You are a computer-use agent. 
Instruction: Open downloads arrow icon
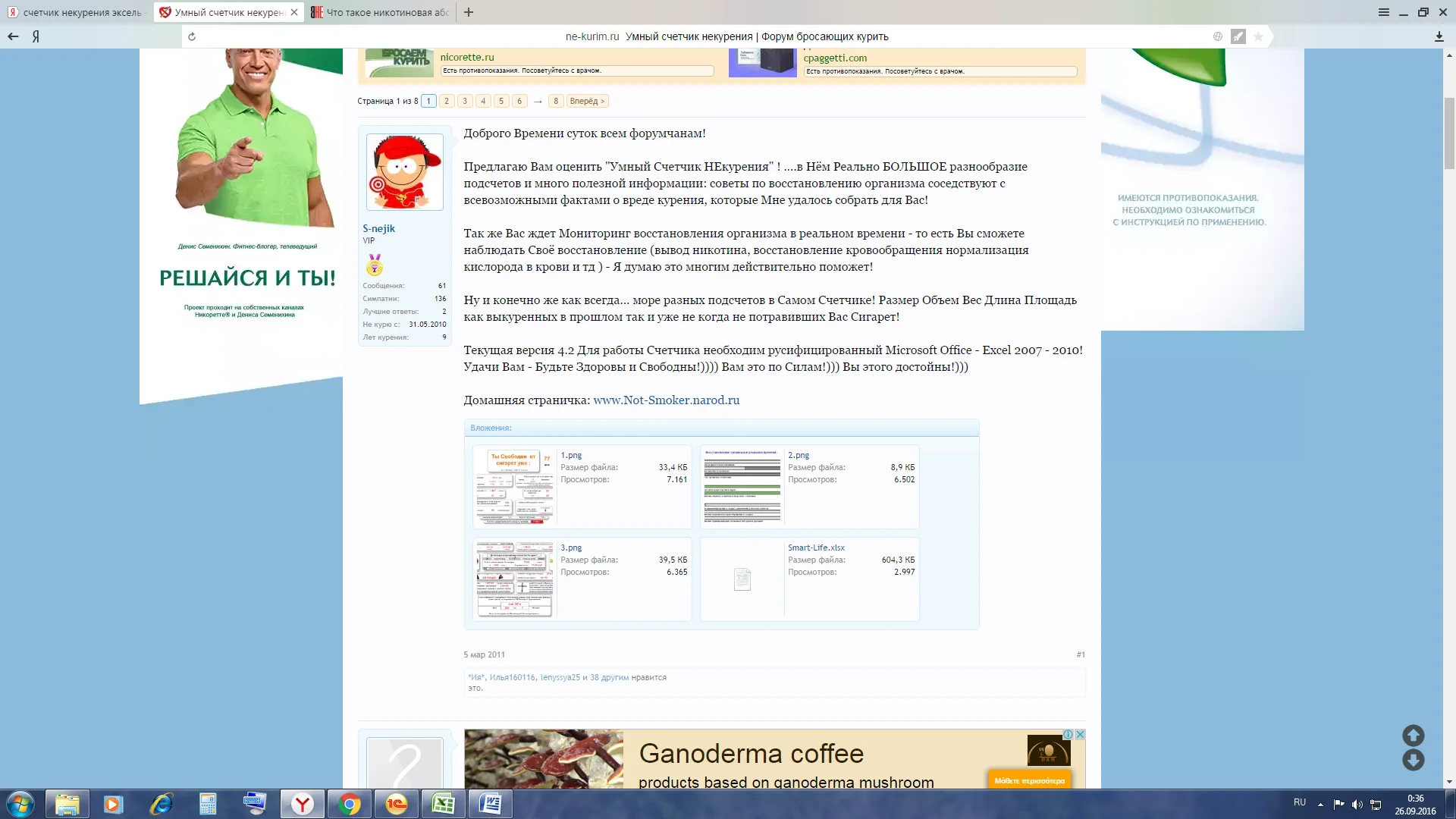click(x=1439, y=36)
